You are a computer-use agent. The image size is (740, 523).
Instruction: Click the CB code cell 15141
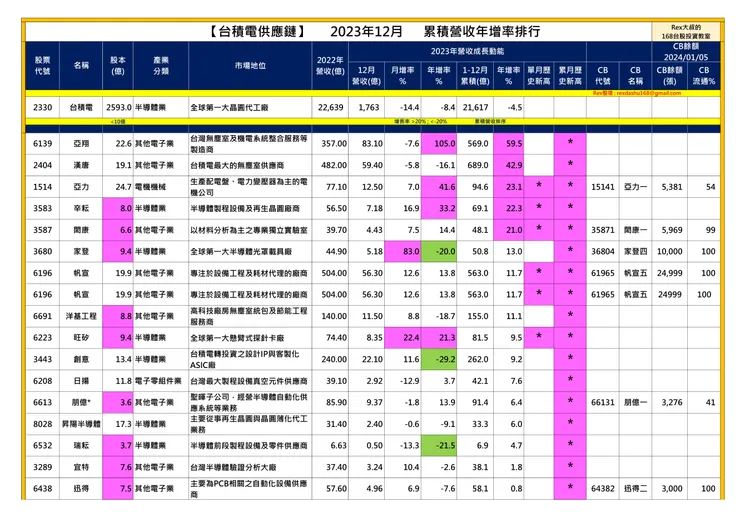tap(603, 187)
